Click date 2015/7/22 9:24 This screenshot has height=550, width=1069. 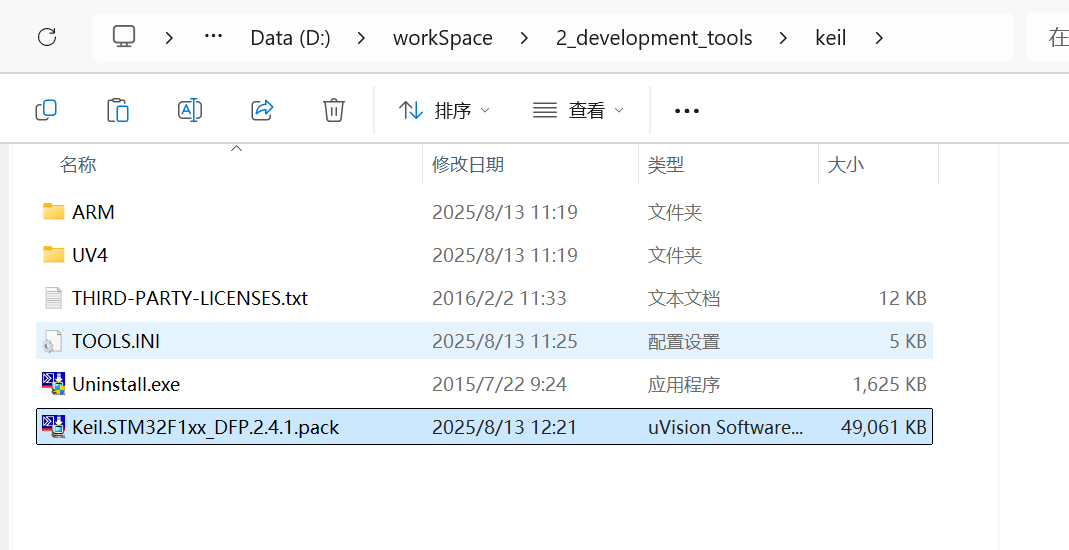pos(499,384)
